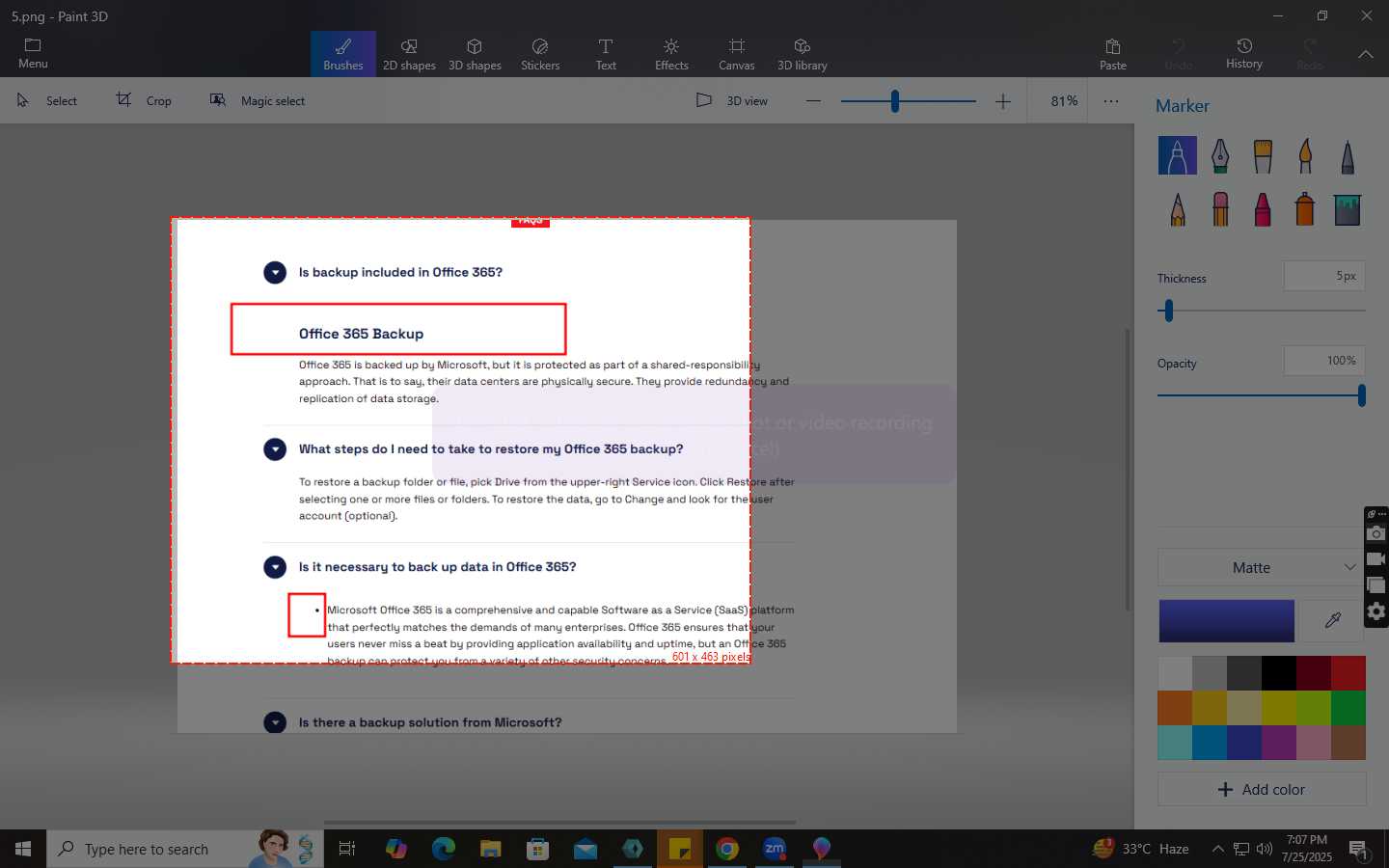Choose the turquoise color swatch

pos(1175,743)
